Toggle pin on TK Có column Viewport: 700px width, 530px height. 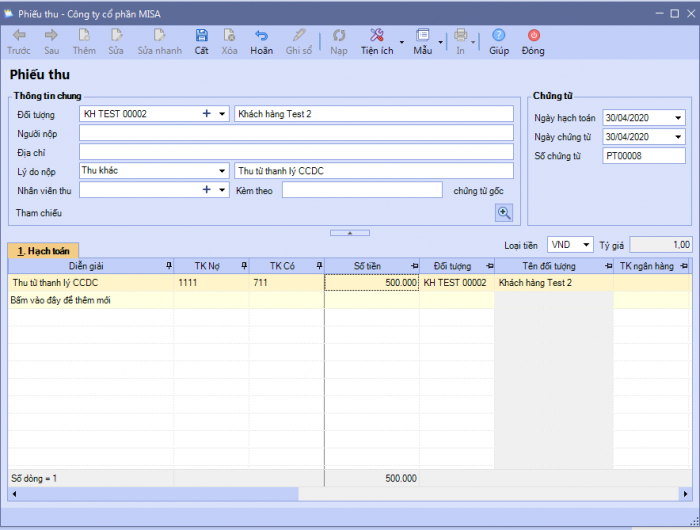[318, 265]
